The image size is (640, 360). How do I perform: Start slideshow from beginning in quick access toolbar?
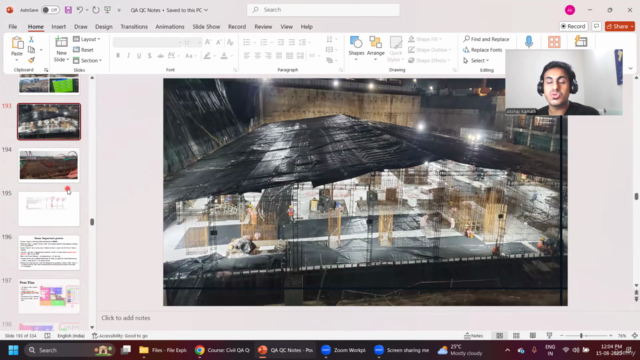107,10
